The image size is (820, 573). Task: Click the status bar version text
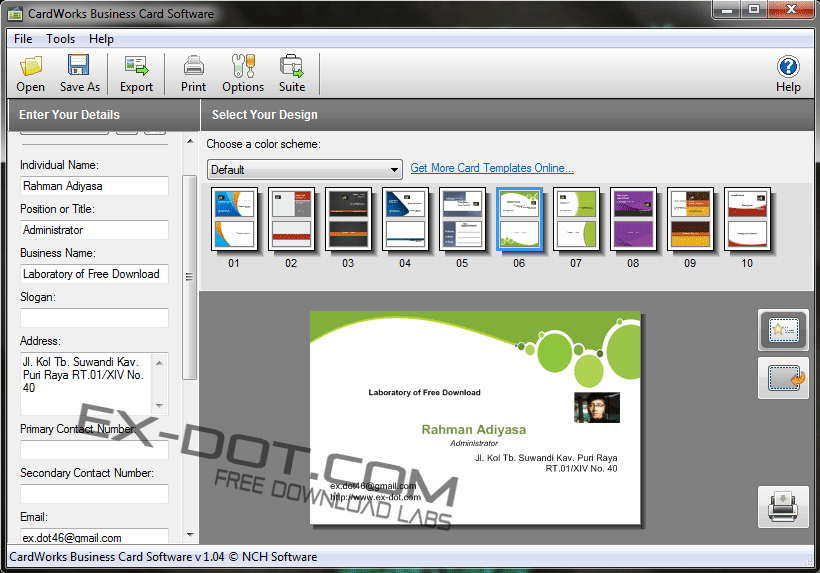click(163, 557)
